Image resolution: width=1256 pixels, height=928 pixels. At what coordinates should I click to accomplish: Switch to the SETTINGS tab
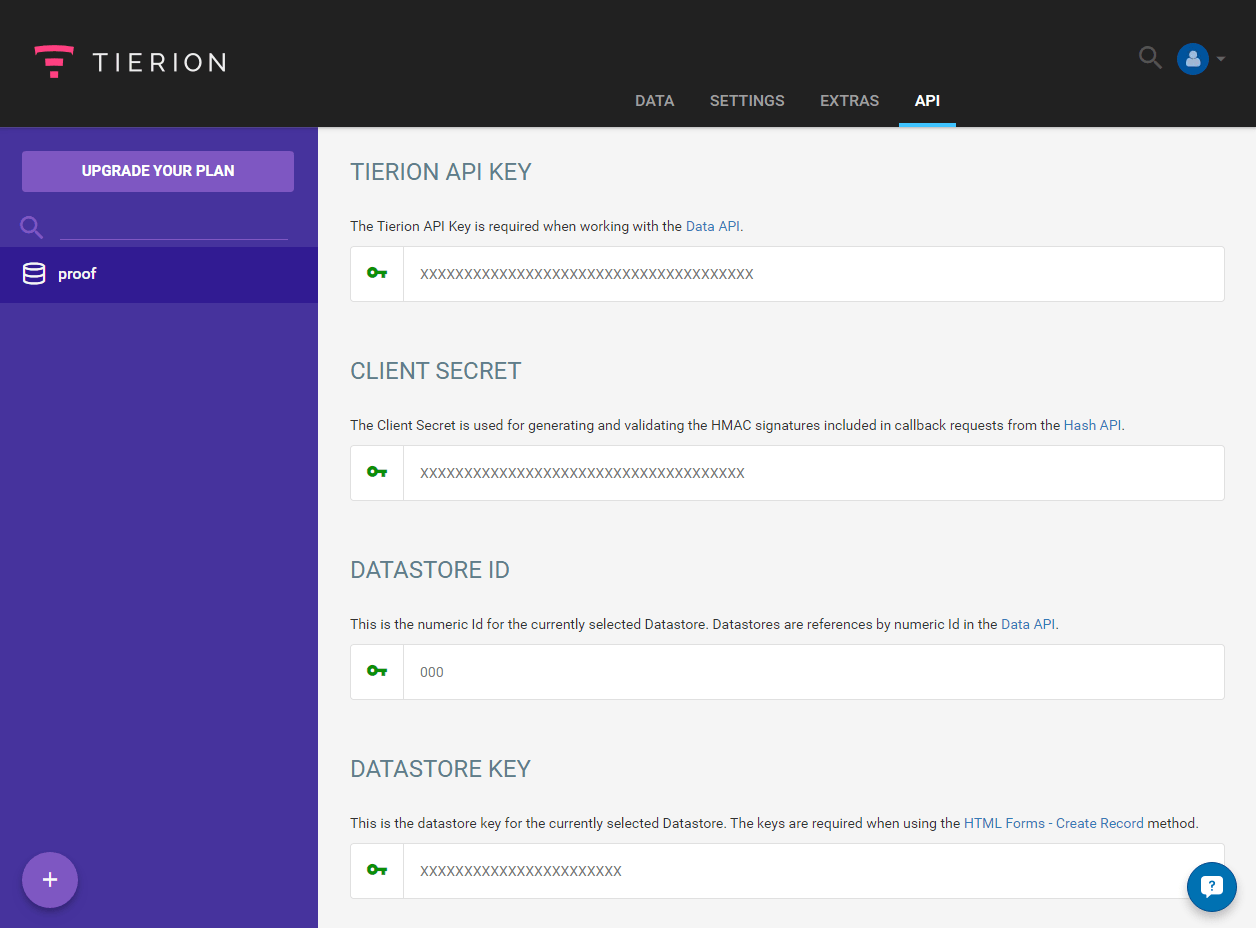pyautogui.click(x=747, y=100)
